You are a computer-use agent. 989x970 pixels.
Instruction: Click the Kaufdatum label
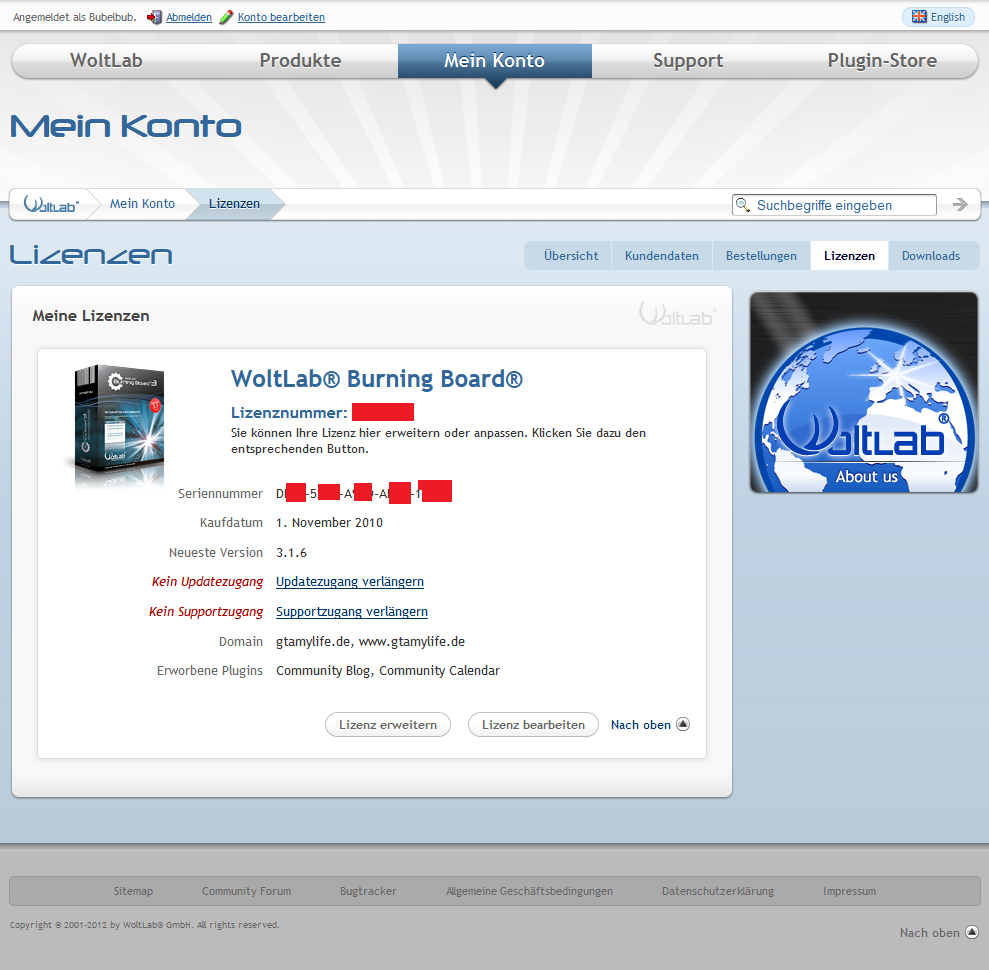pos(231,522)
